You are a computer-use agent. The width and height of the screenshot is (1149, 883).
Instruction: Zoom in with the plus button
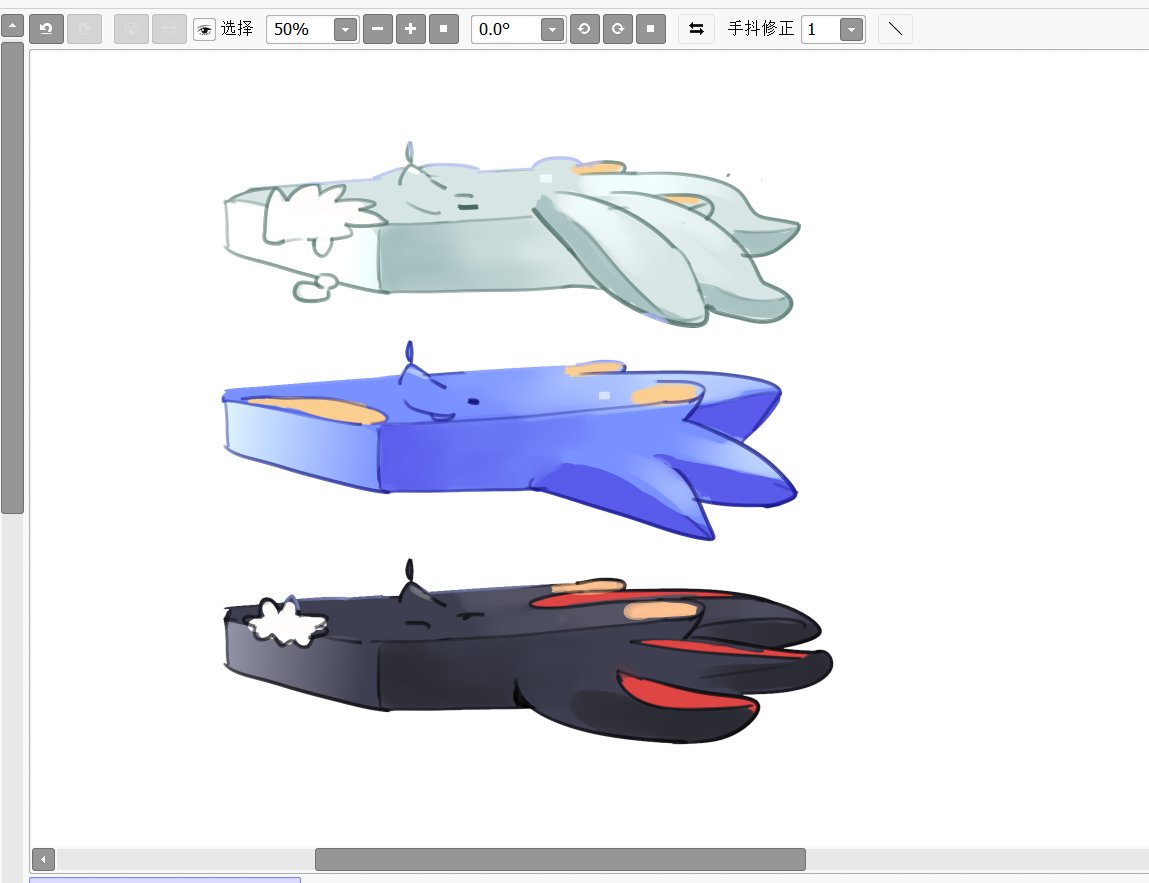411,29
